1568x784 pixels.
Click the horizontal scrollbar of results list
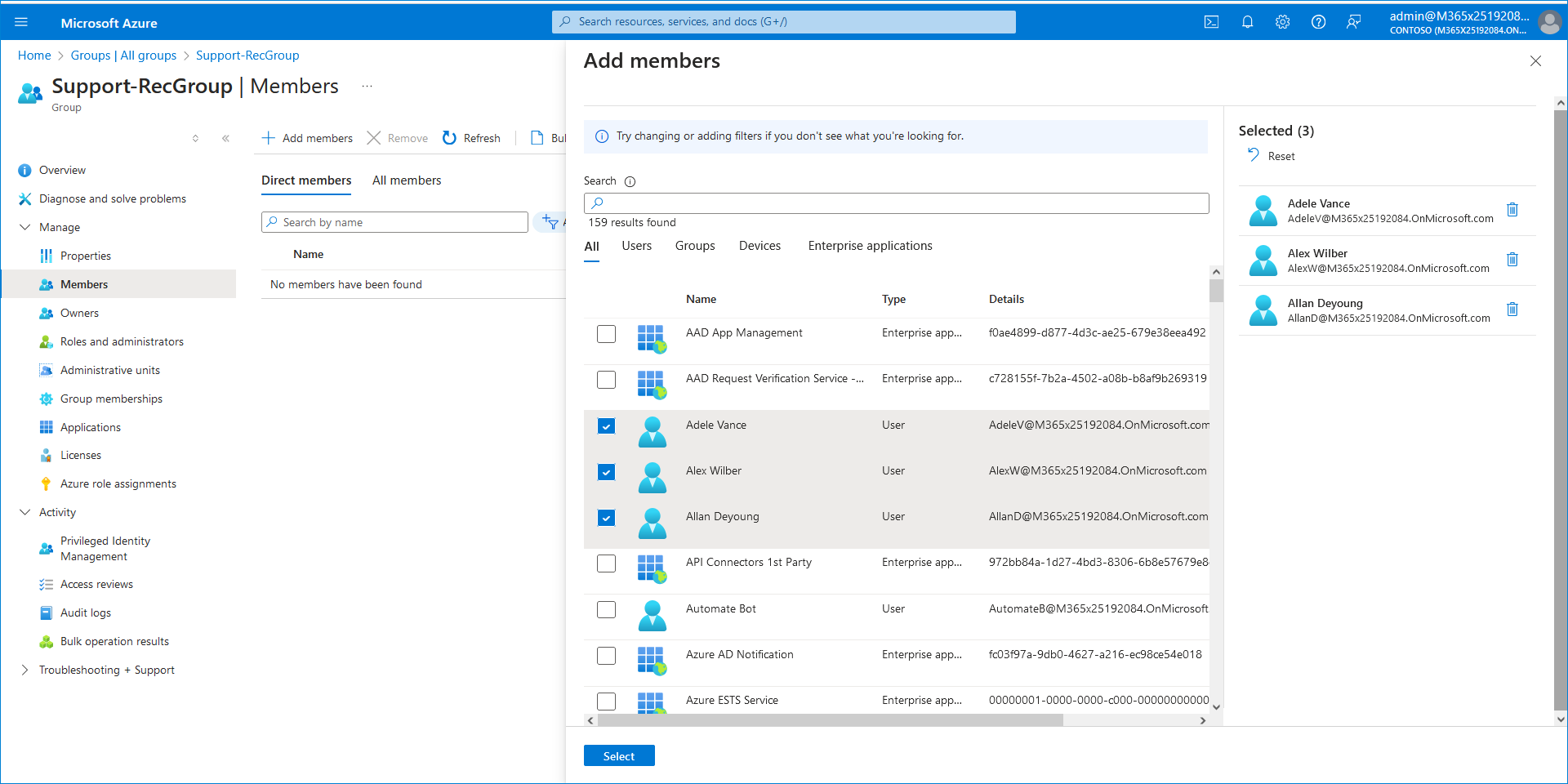pos(830,720)
